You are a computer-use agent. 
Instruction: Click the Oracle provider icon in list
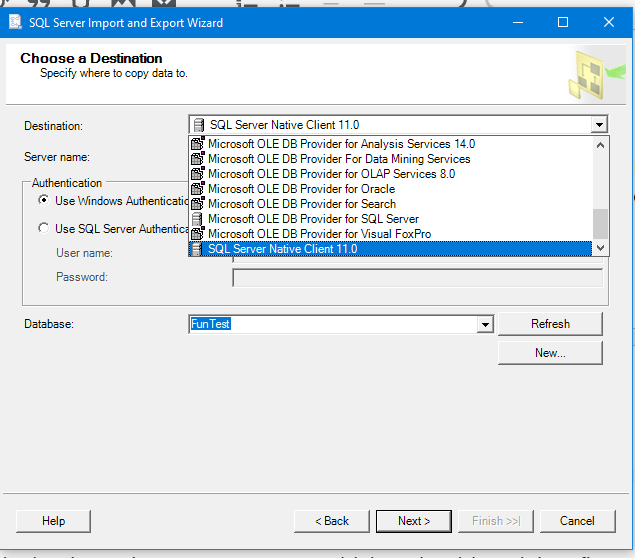[197, 188]
